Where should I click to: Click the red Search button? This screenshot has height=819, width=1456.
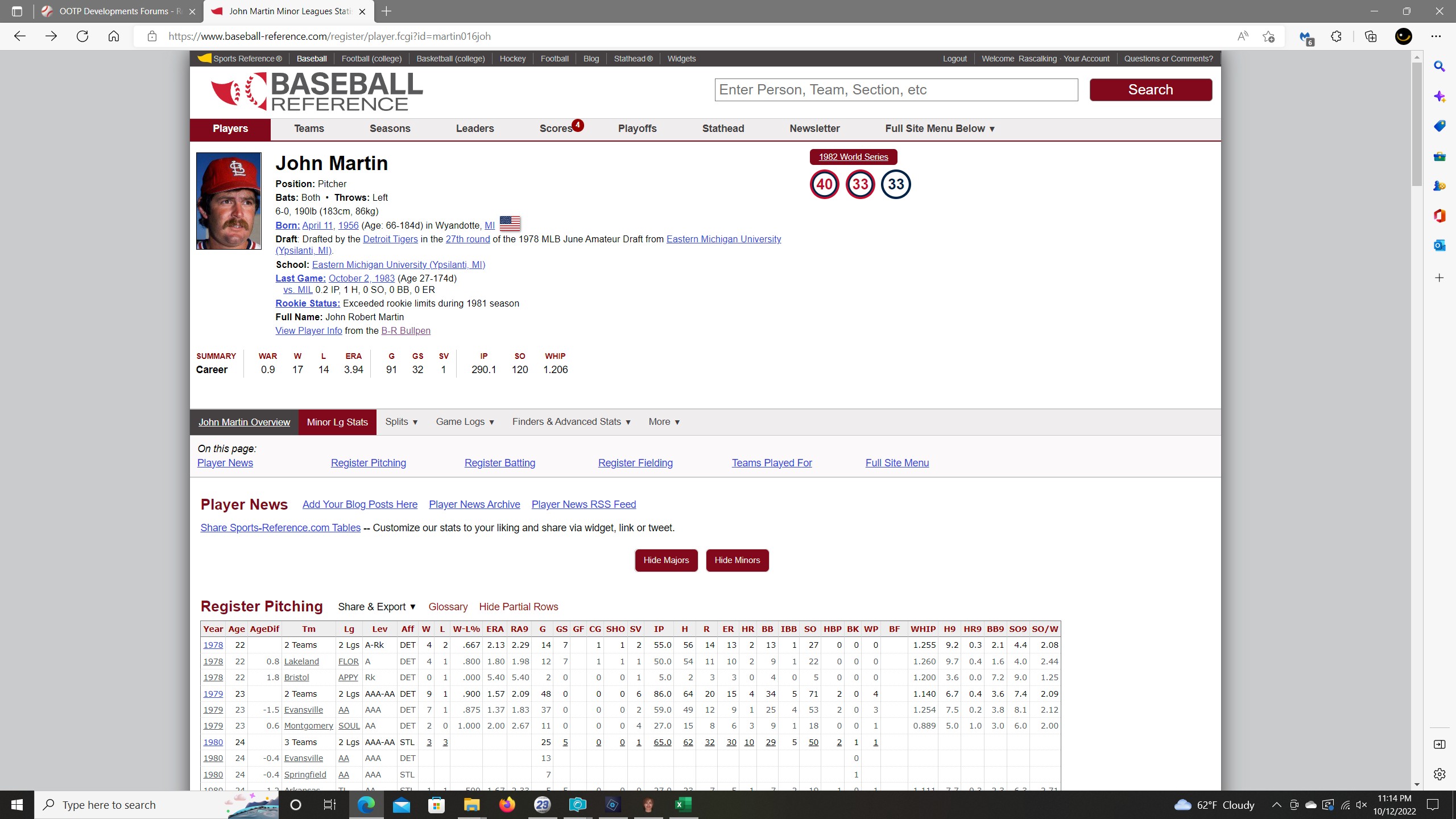(x=1151, y=90)
